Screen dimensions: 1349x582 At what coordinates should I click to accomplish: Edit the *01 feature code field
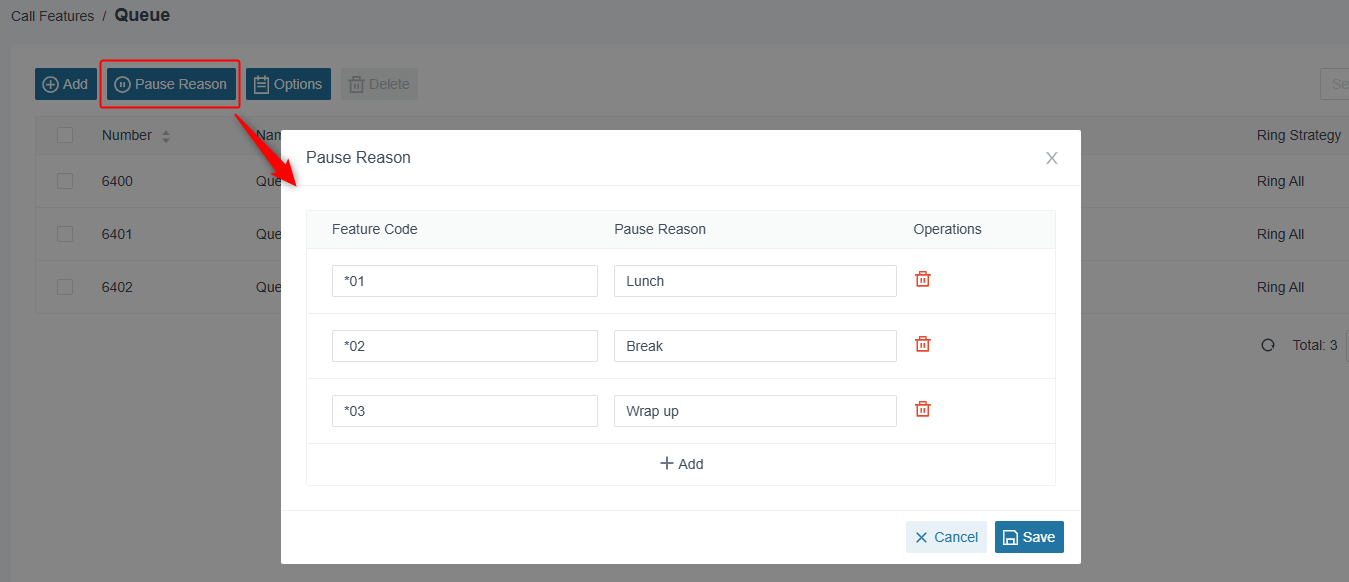coord(465,281)
